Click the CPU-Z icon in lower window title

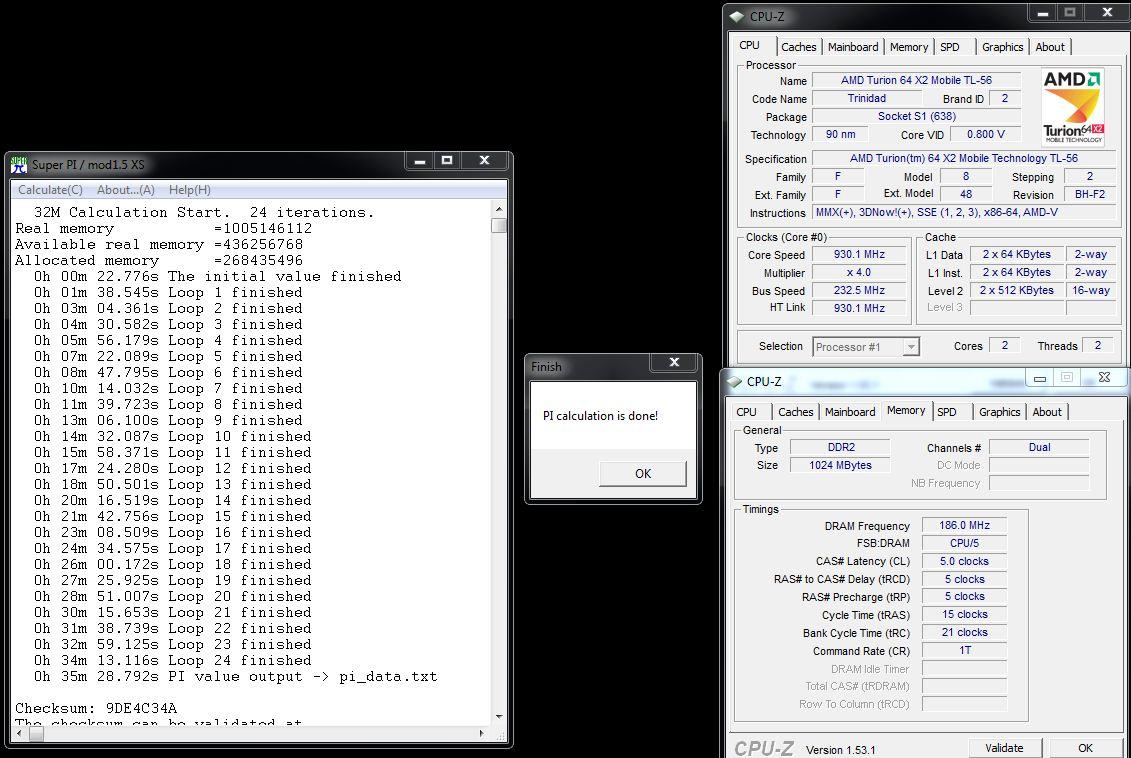pos(734,381)
